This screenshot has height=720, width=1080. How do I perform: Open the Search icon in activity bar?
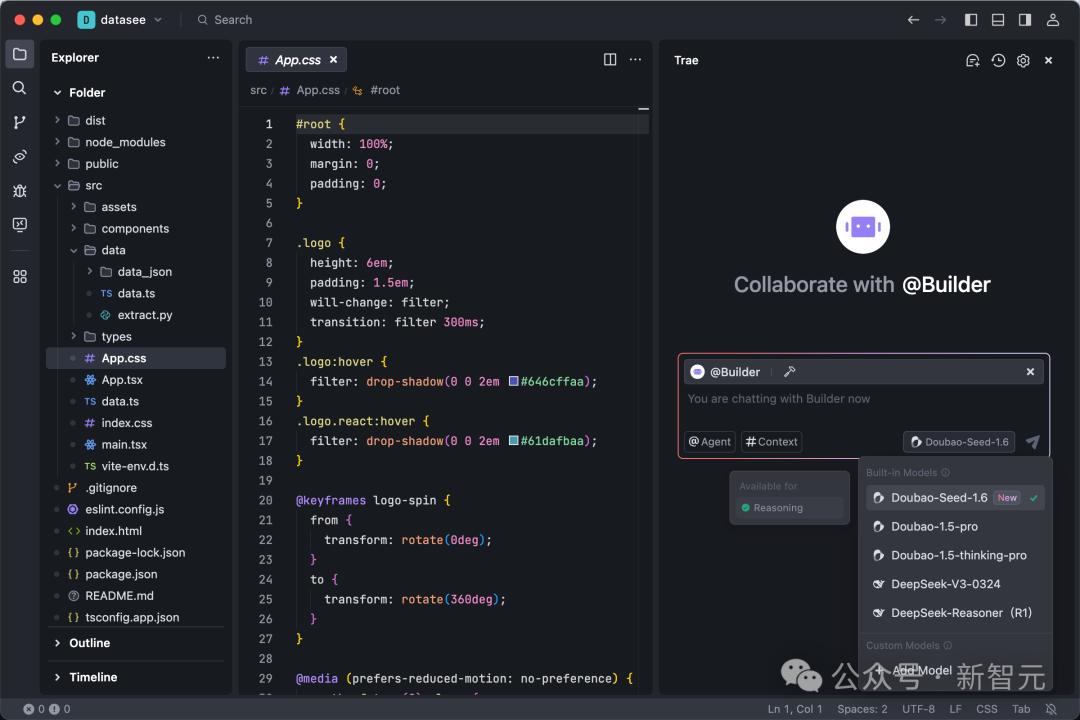tap(19, 88)
